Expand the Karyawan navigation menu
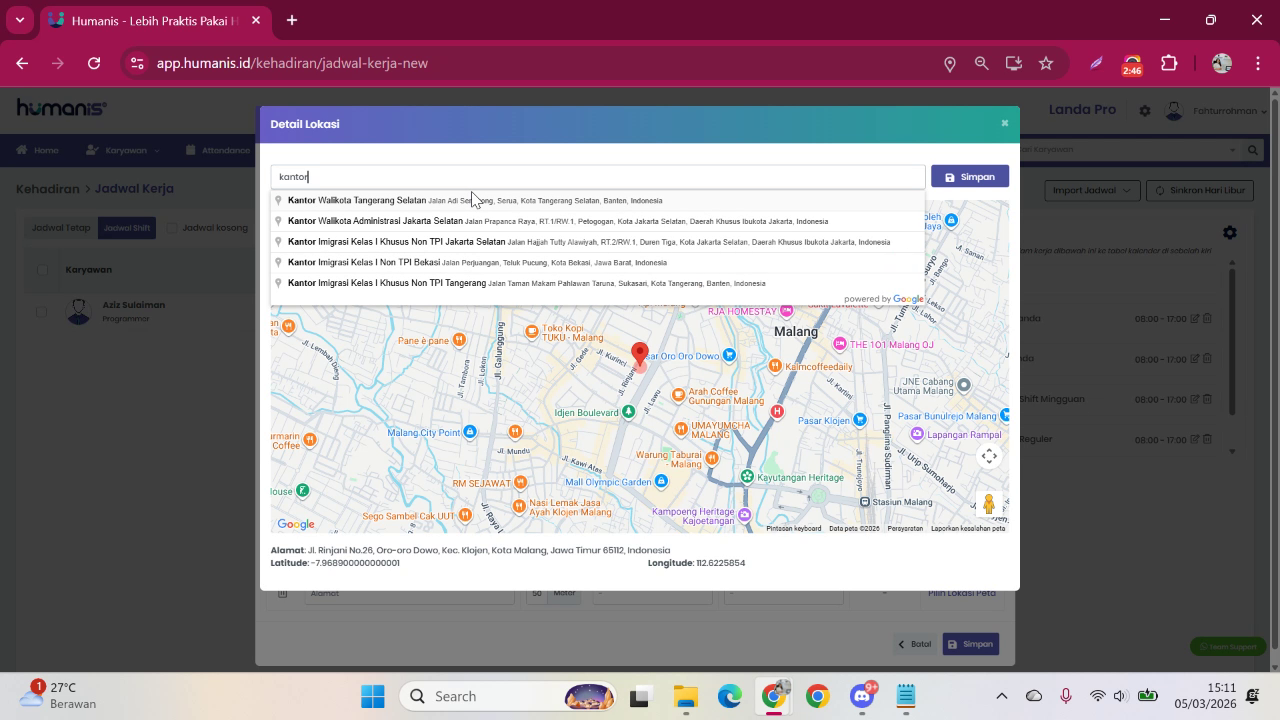Viewport: 1280px width, 720px height. [122, 150]
